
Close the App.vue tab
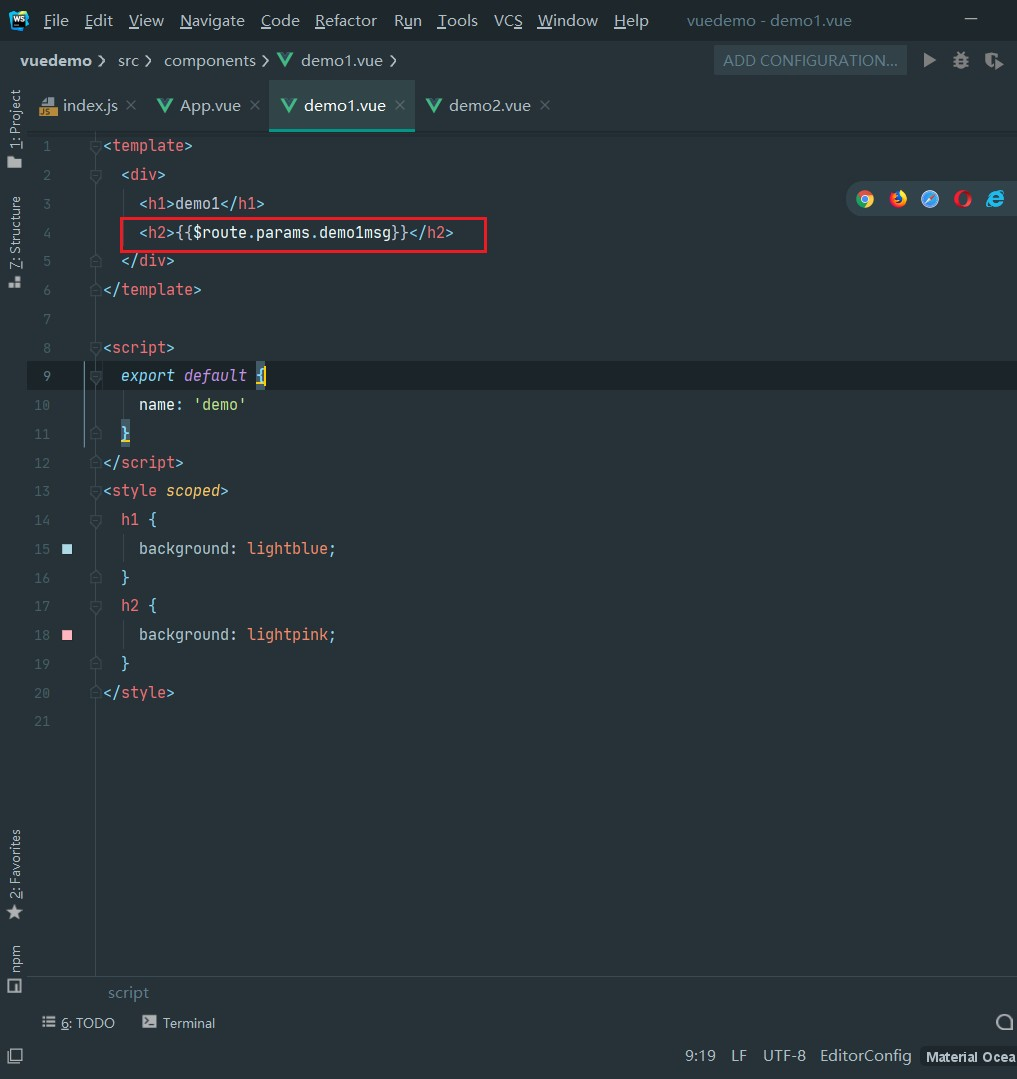point(255,105)
